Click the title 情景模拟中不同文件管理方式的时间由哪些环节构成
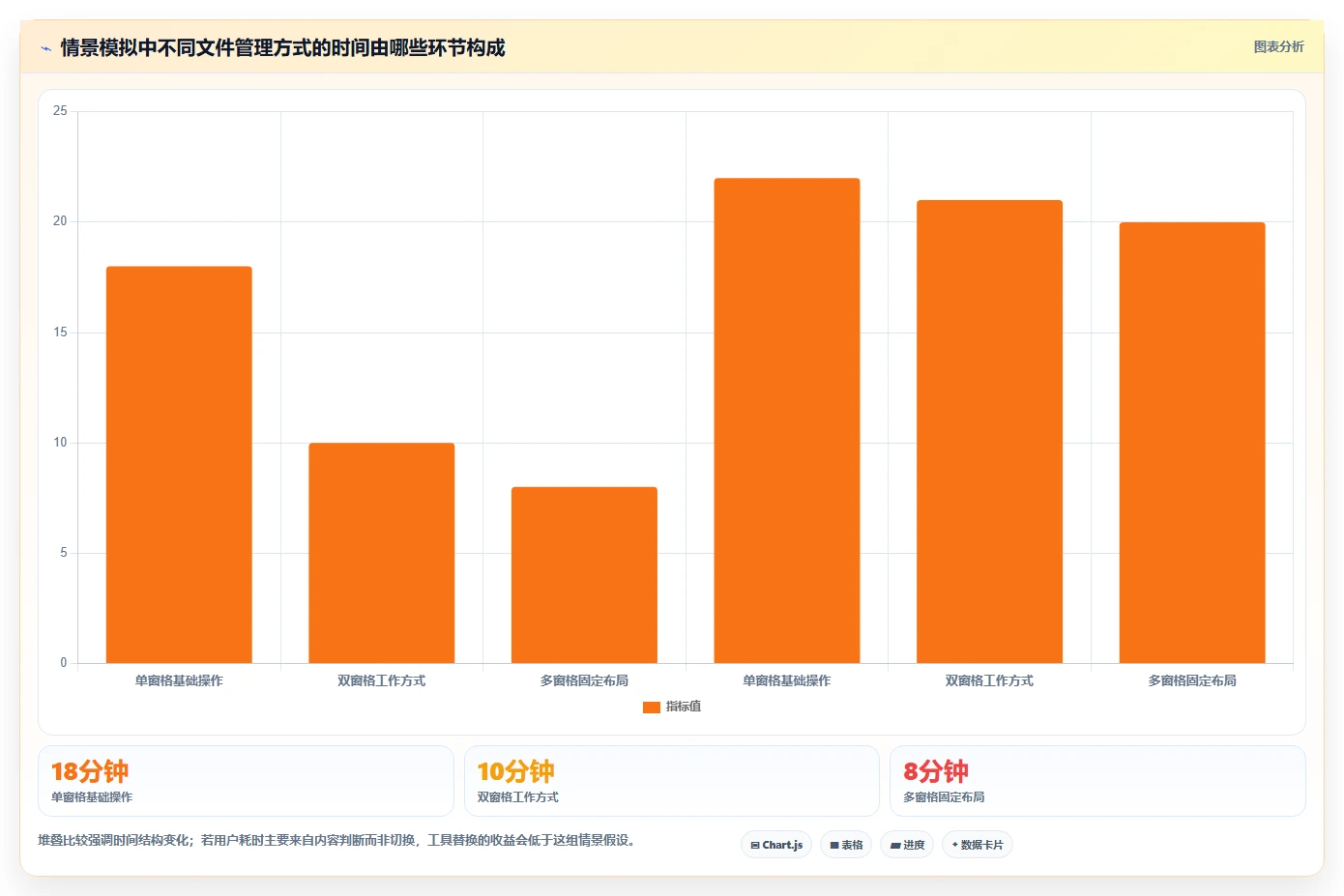 282,47
